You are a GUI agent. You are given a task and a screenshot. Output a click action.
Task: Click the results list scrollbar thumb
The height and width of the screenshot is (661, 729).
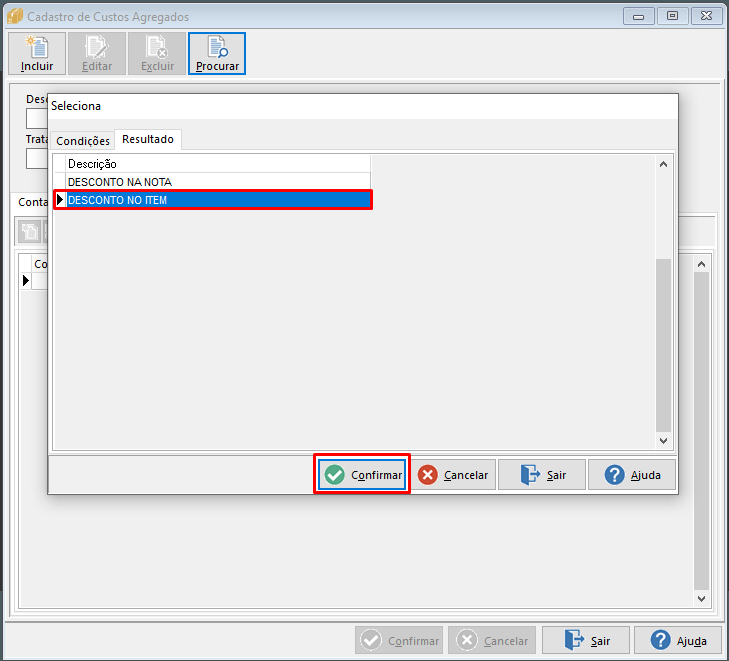(663, 345)
